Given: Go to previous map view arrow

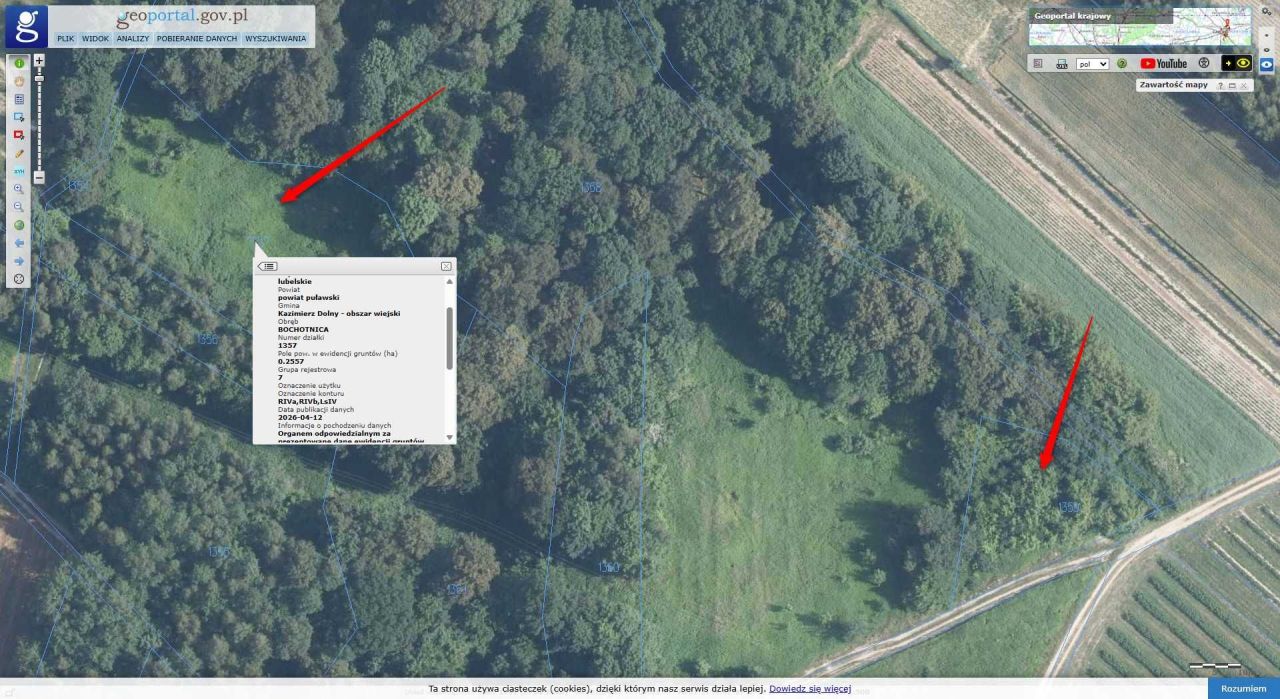Looking at the screenshot, I should 19,243.
